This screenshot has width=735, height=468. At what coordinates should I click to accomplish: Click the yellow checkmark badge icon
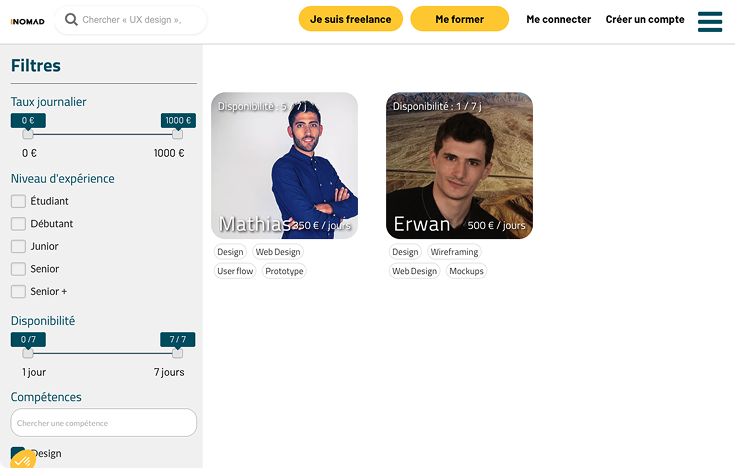(22, 460)
